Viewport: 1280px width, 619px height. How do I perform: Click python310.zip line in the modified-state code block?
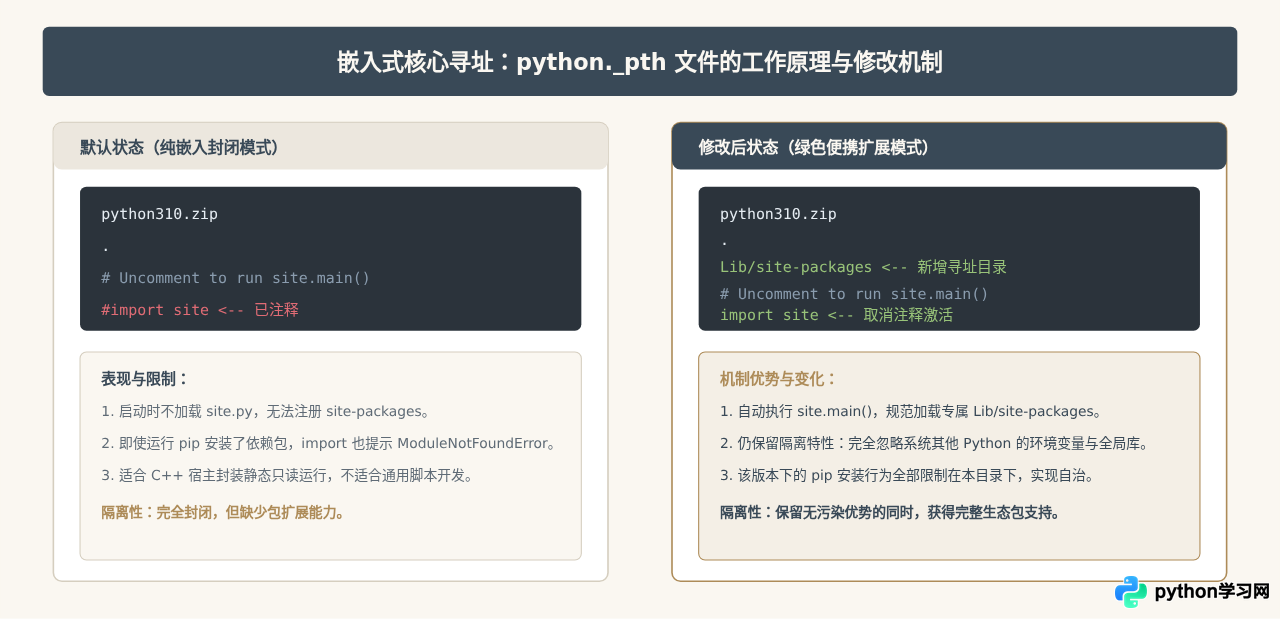click(778, 214)
